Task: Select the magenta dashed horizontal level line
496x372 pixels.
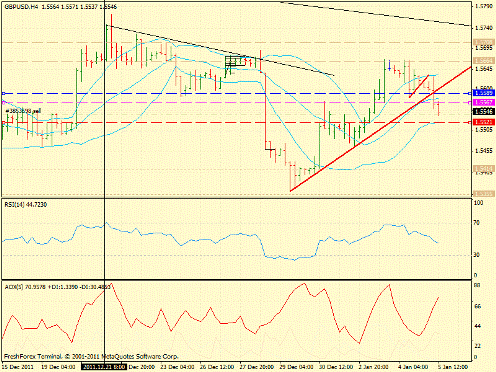Action: click(x=237, y=102)
